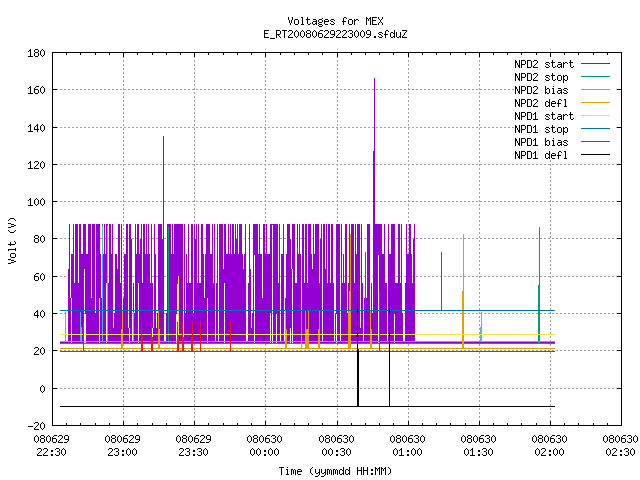Screen dimensions: 640x480
Task: Click the x-axis tick 080630 02:00
Action: tap(549, 446)
